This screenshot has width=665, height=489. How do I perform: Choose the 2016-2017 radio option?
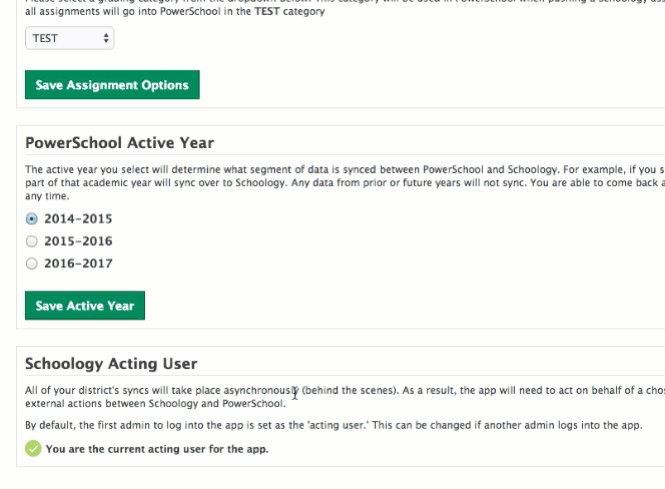pos(32,264)
